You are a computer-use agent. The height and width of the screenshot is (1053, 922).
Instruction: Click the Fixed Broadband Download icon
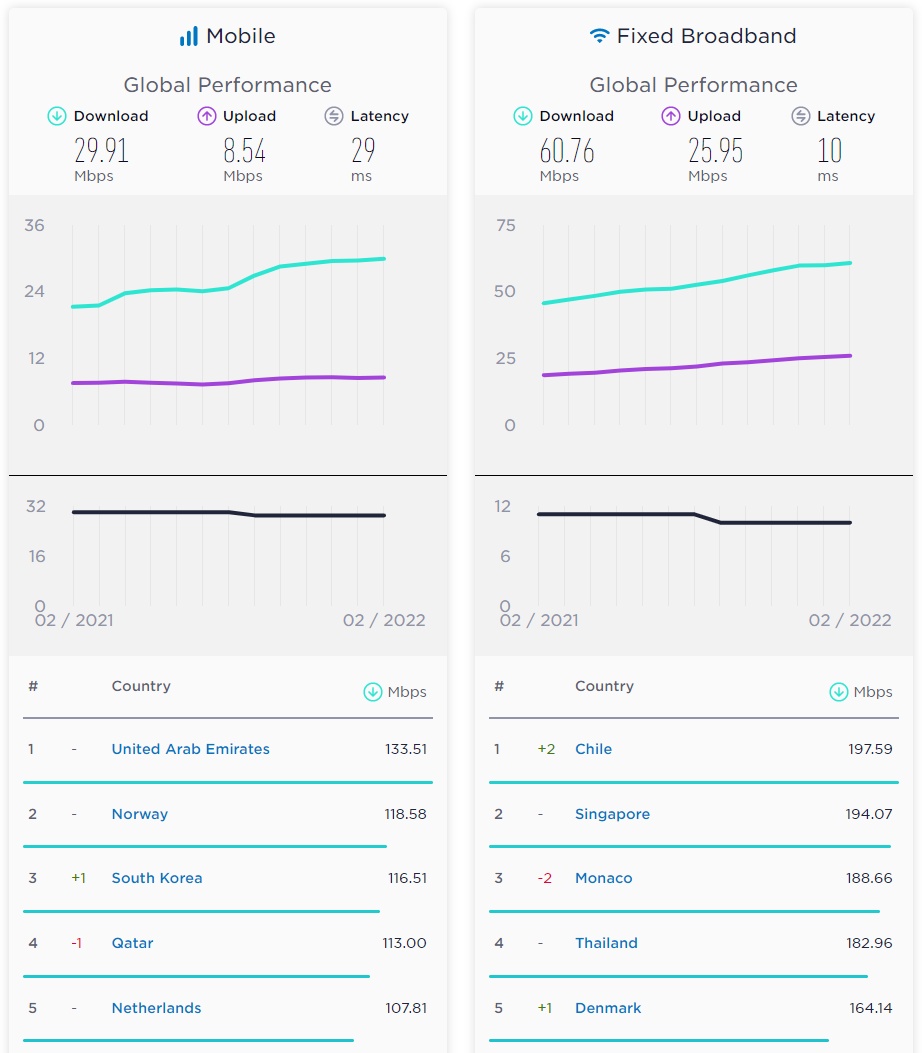tap(523, 116)
